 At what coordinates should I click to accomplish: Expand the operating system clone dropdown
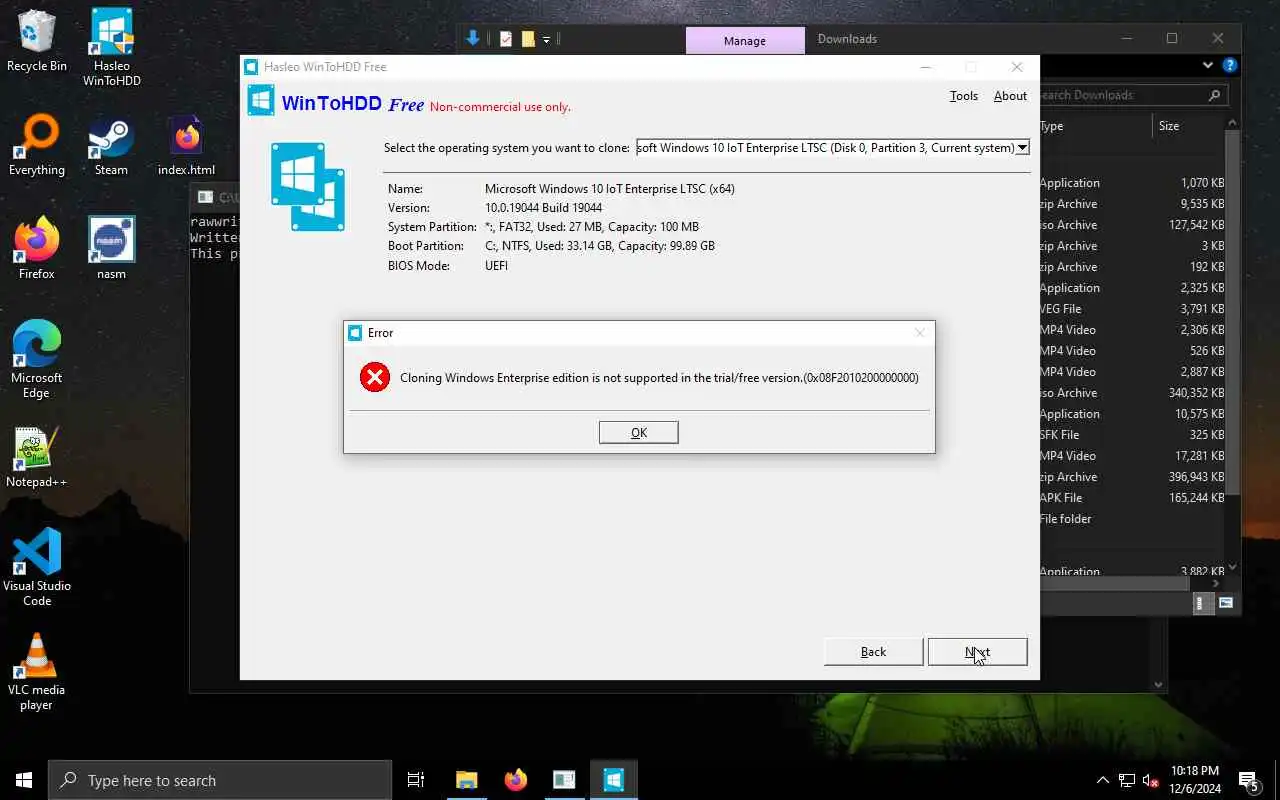pos(1022,148)
